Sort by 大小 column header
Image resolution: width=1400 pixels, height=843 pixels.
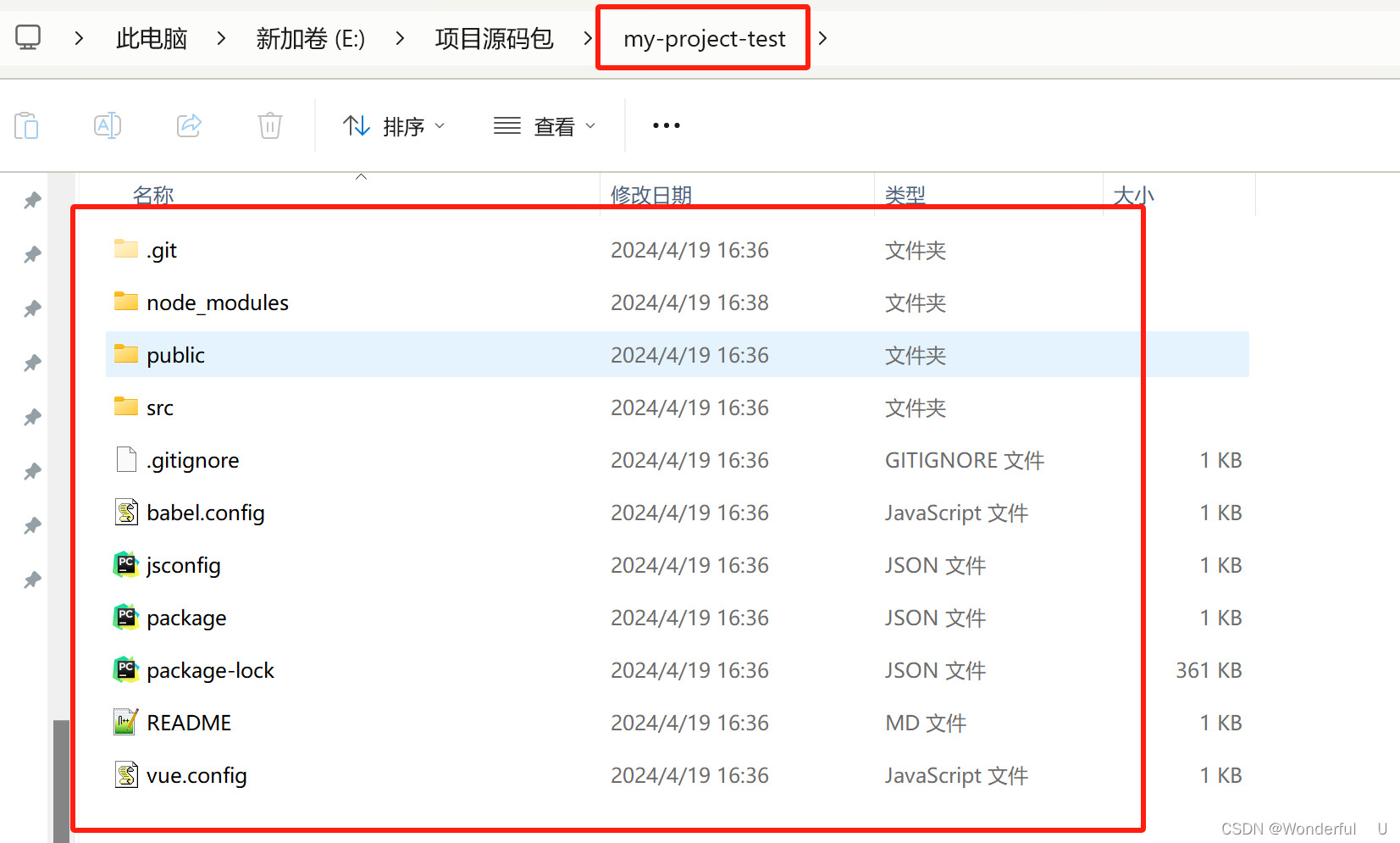[x=1134, y=195]
